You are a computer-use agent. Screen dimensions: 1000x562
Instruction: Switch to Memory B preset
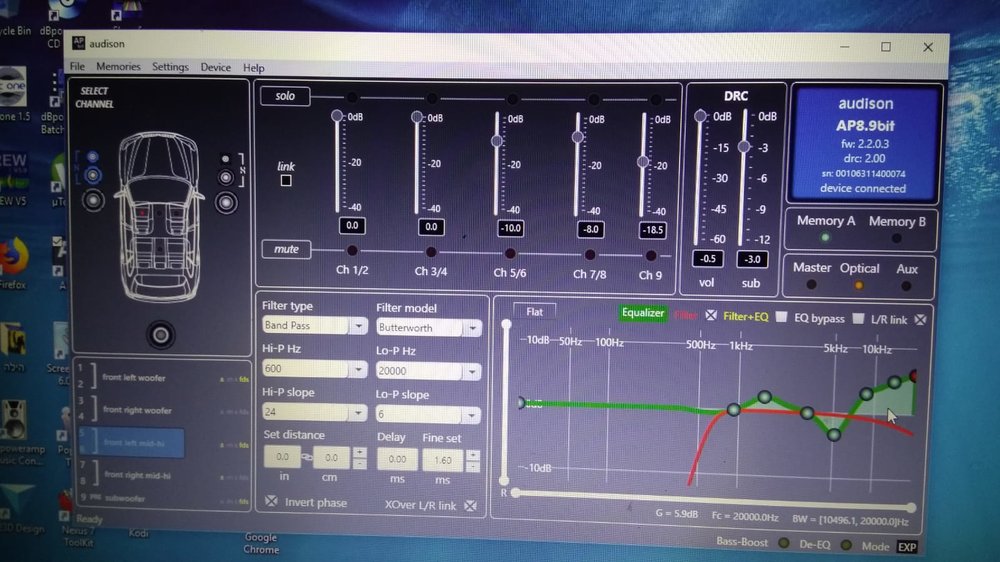tap(896, 238)
